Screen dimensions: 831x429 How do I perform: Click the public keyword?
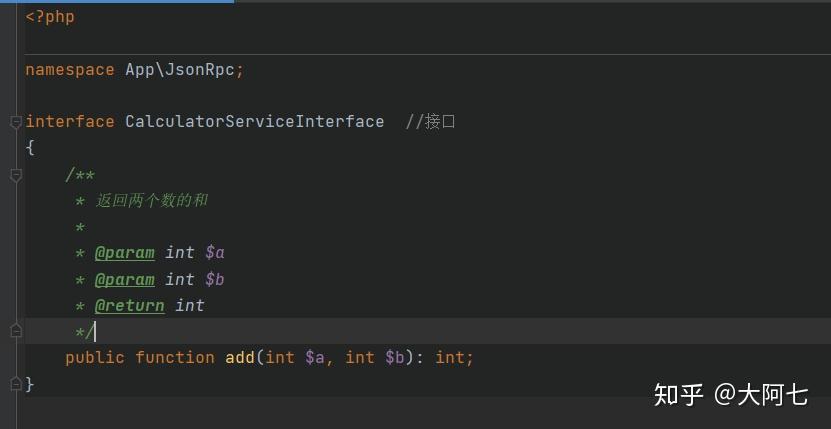point(95,357)
